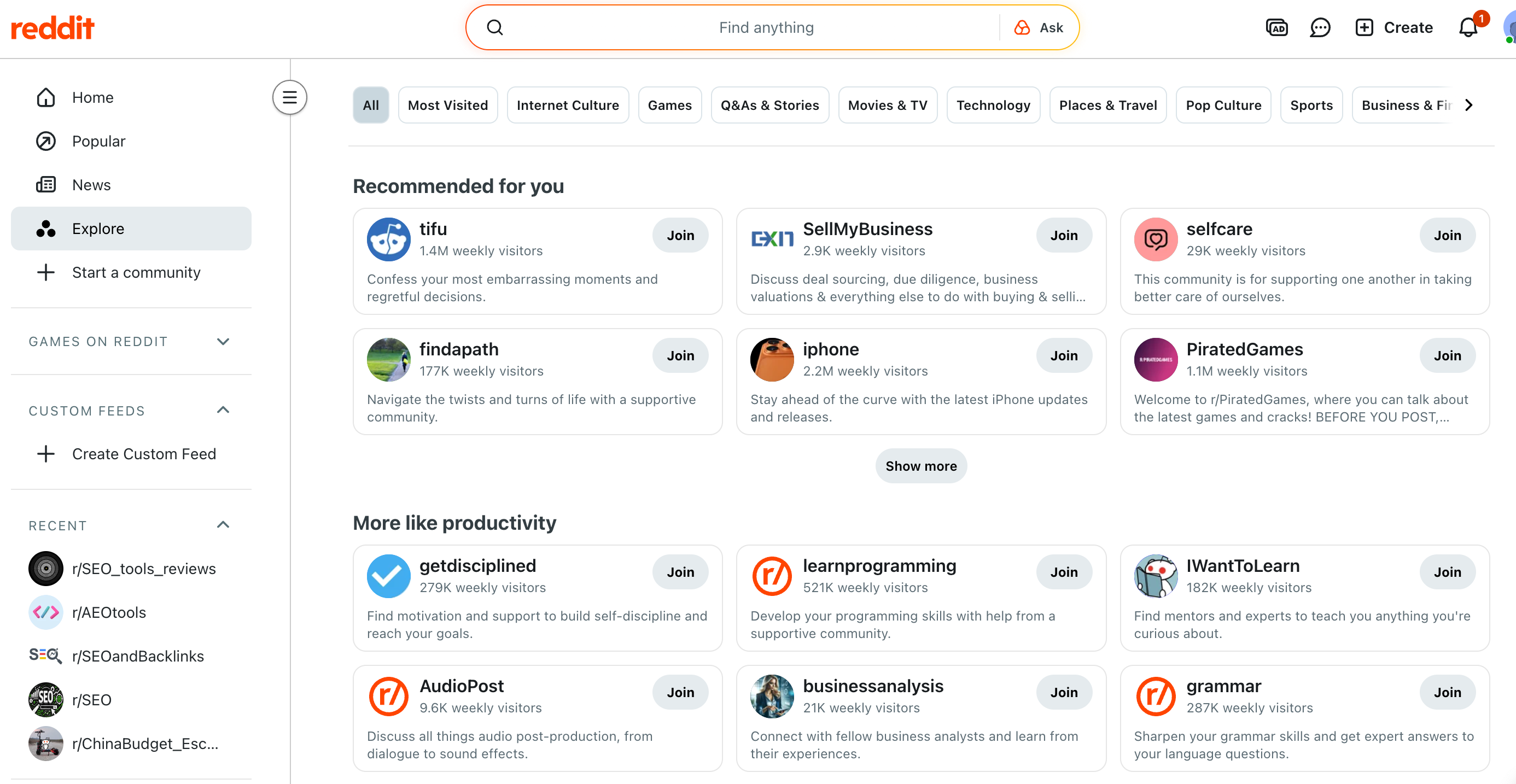
Task: Click the findapath community avatar
Action: click(x=388, y=360)
